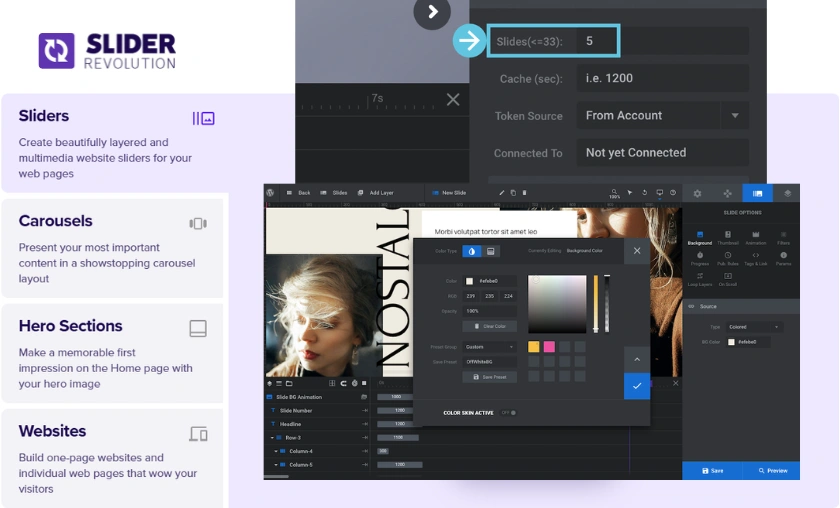This screenshot has height=508, width=840.
Task: Click the Save Preset button
Action: click(x=490, y=377)
